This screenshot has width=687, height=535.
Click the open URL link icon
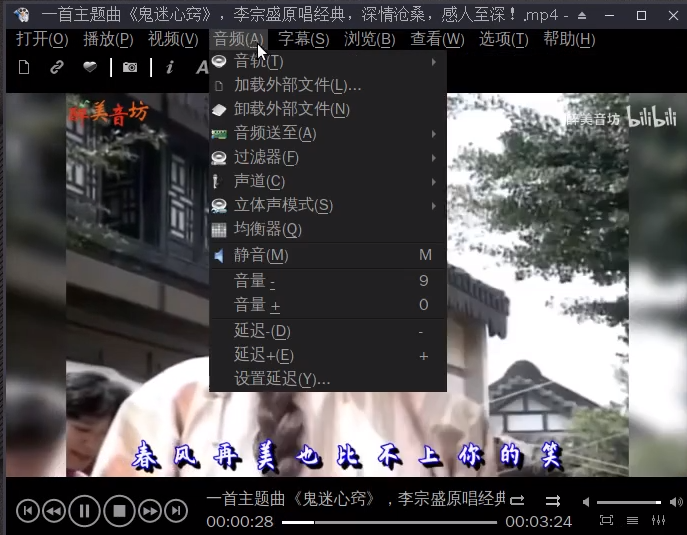(x=57, y=67)
